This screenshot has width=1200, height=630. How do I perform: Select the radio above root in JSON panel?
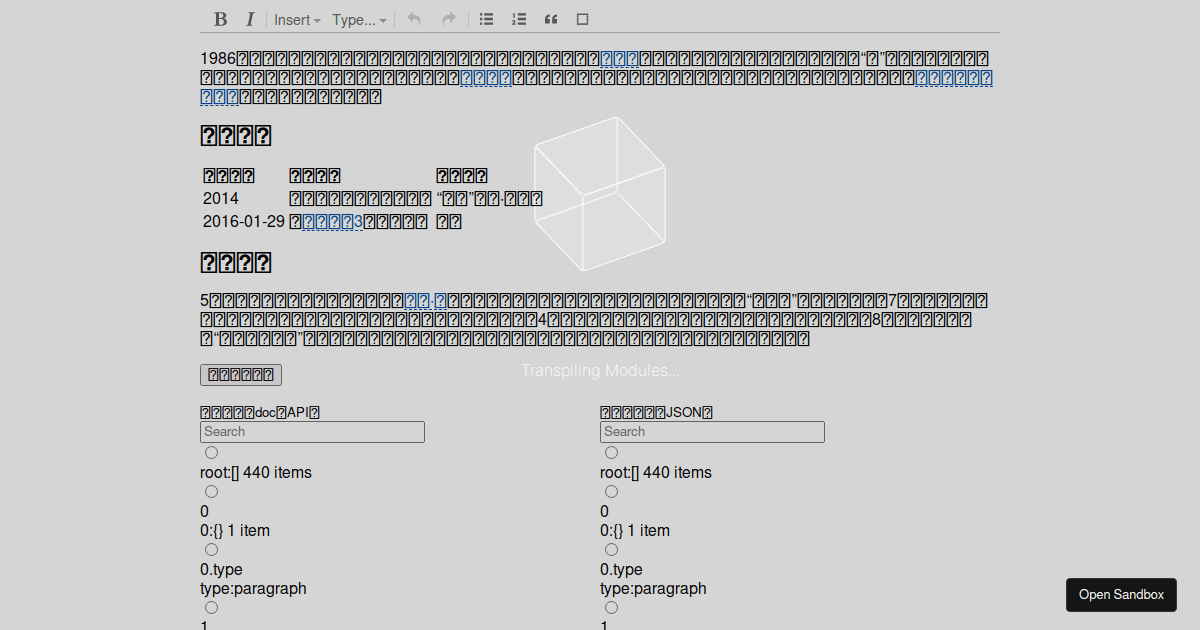[611, 452]
